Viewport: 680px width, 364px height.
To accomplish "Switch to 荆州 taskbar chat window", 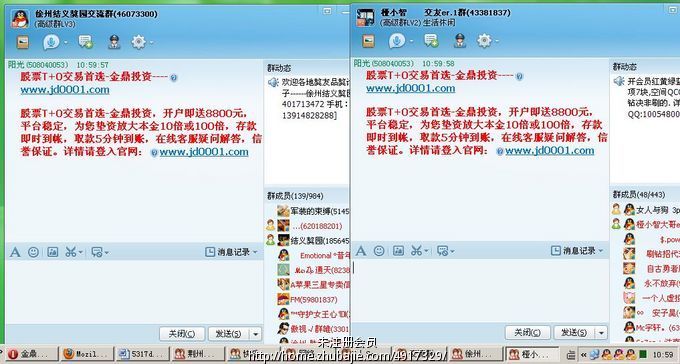I will (x=197, y=354).
